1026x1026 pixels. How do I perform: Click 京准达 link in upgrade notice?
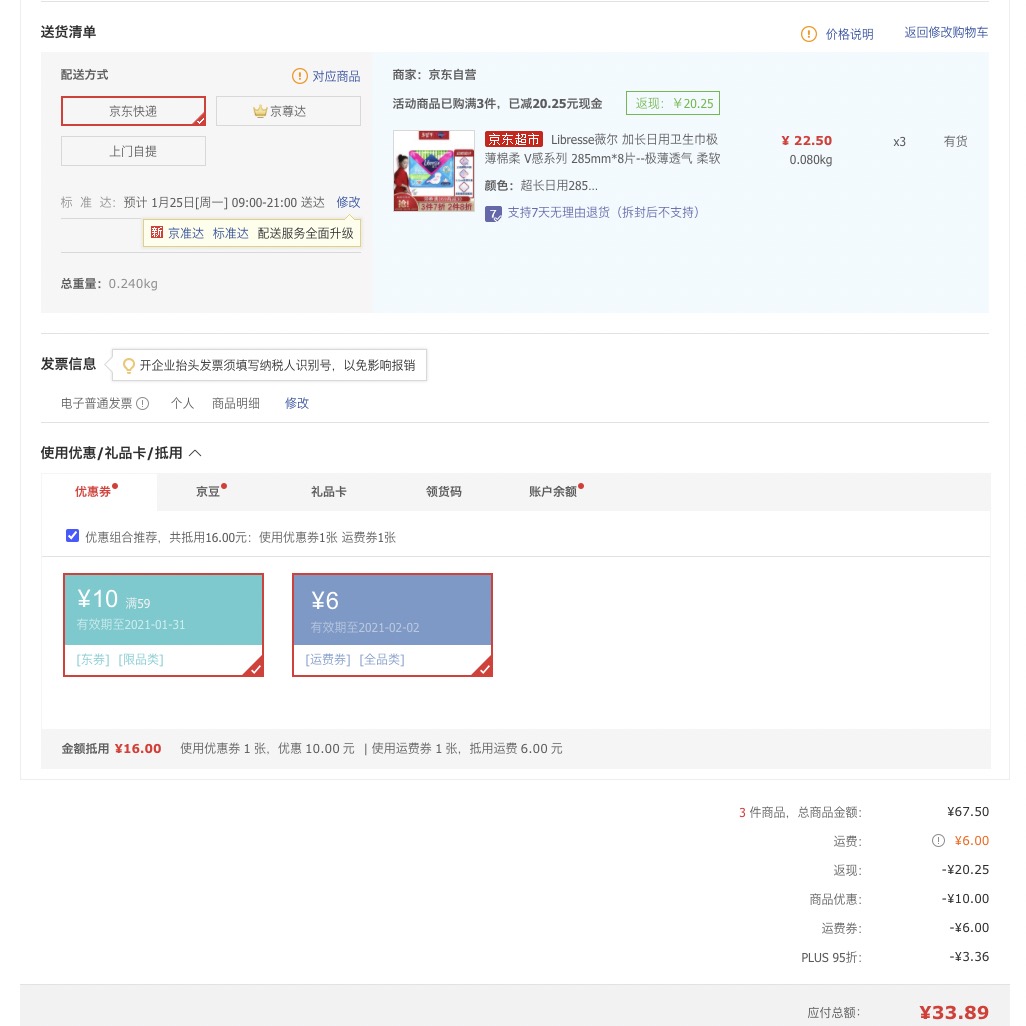186,233
